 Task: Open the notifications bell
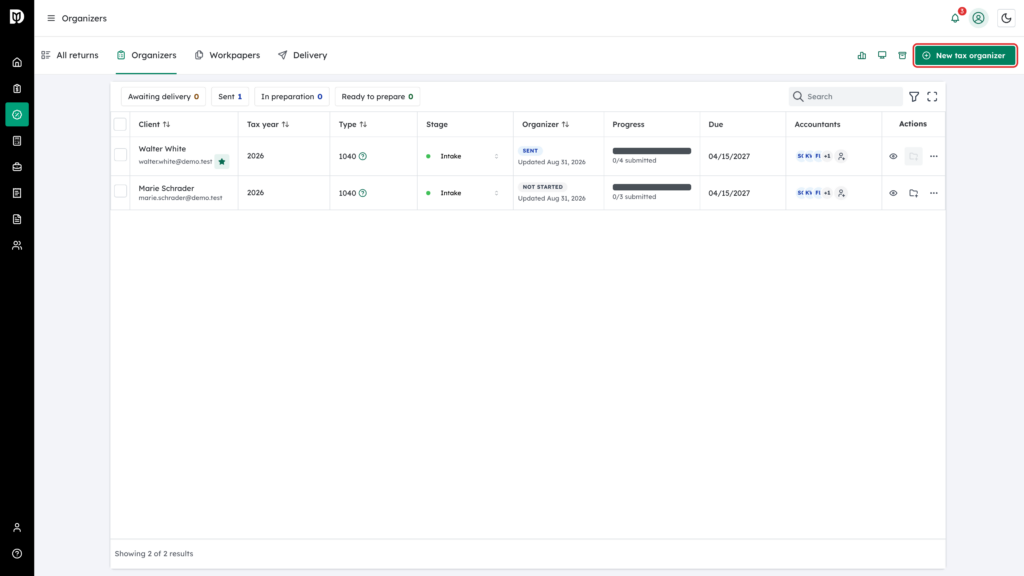click(955, 18)
